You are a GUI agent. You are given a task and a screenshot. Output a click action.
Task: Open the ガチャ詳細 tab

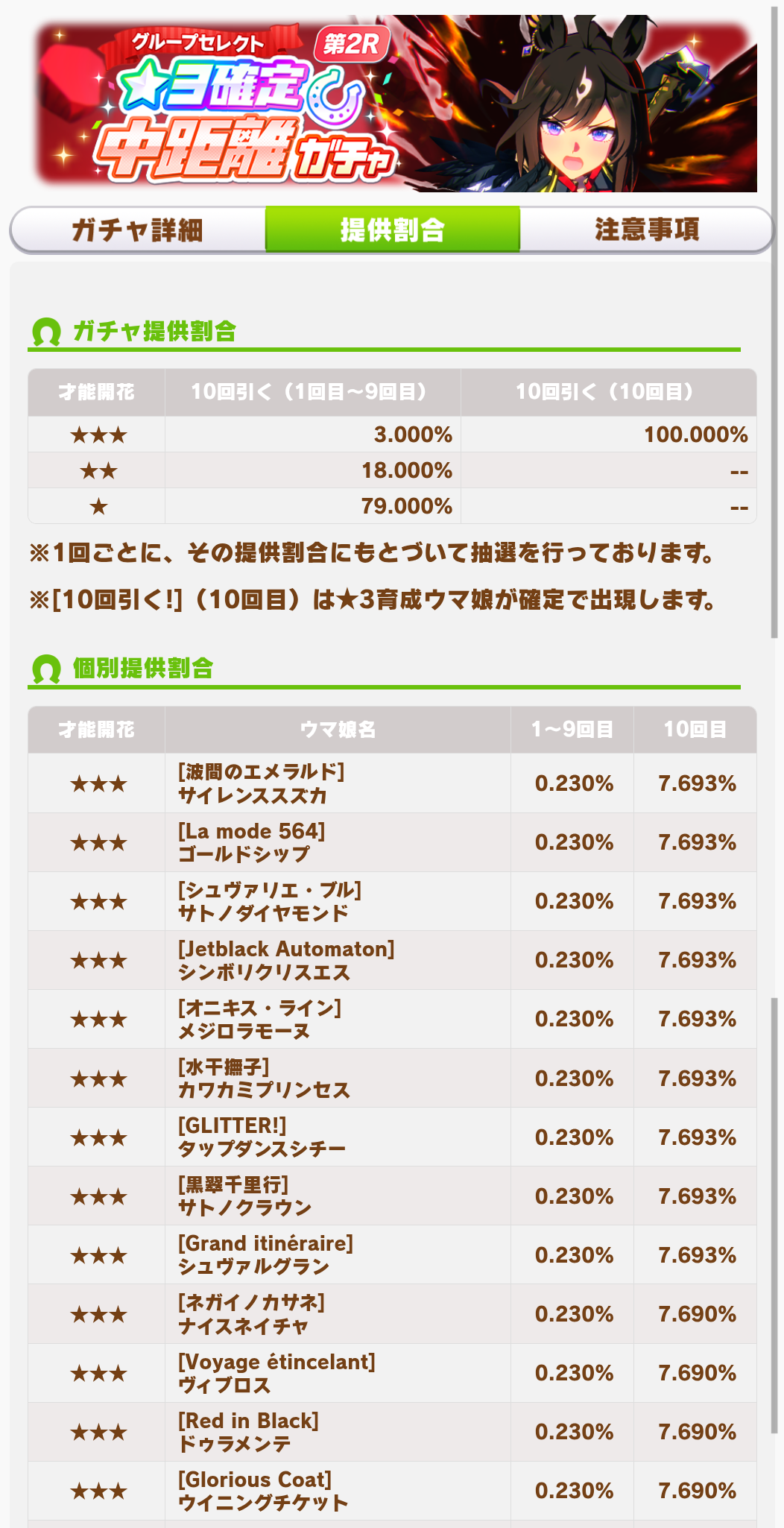(138, 230)
